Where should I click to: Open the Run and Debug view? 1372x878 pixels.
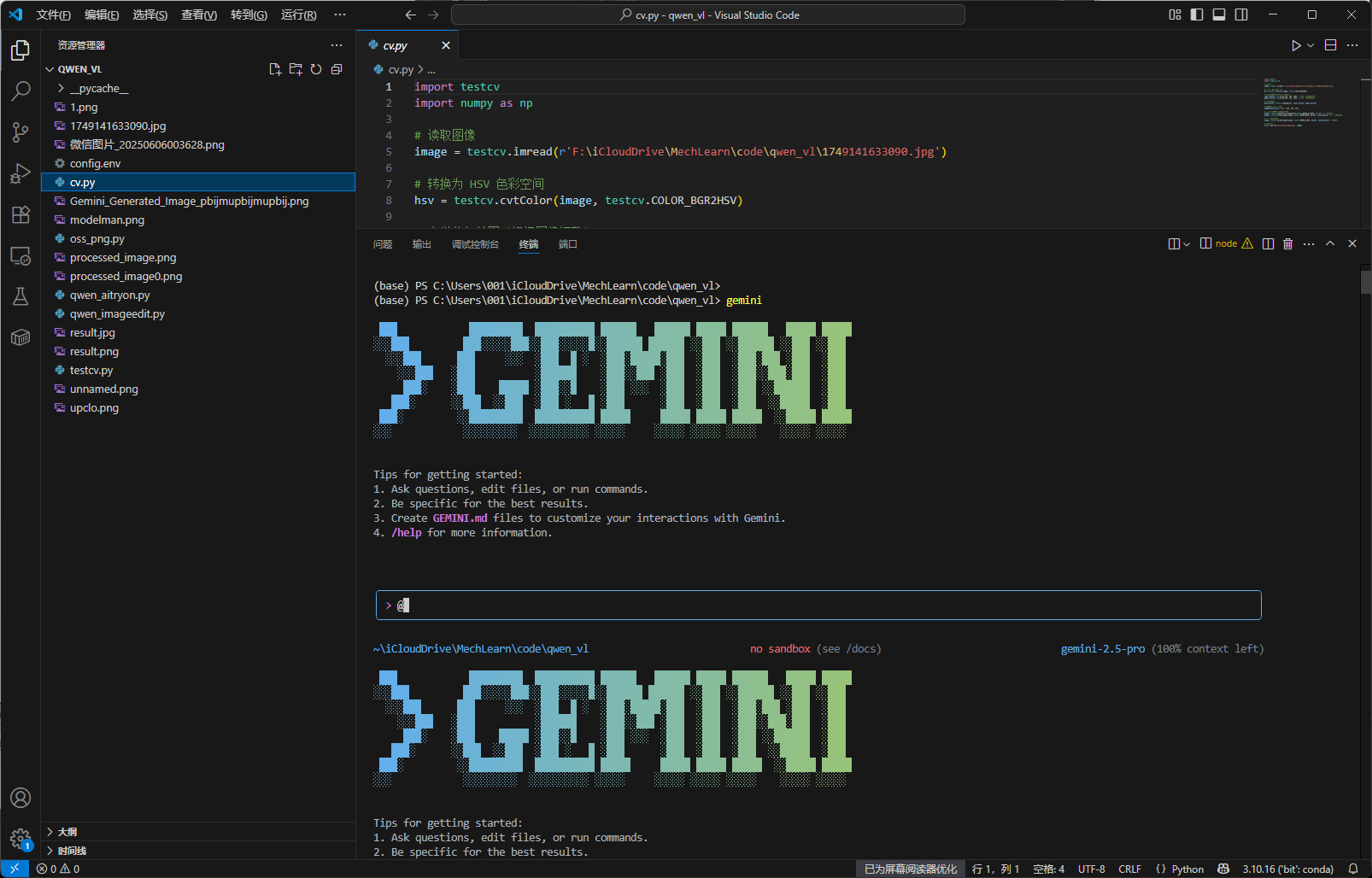click(x=21, y=173)
